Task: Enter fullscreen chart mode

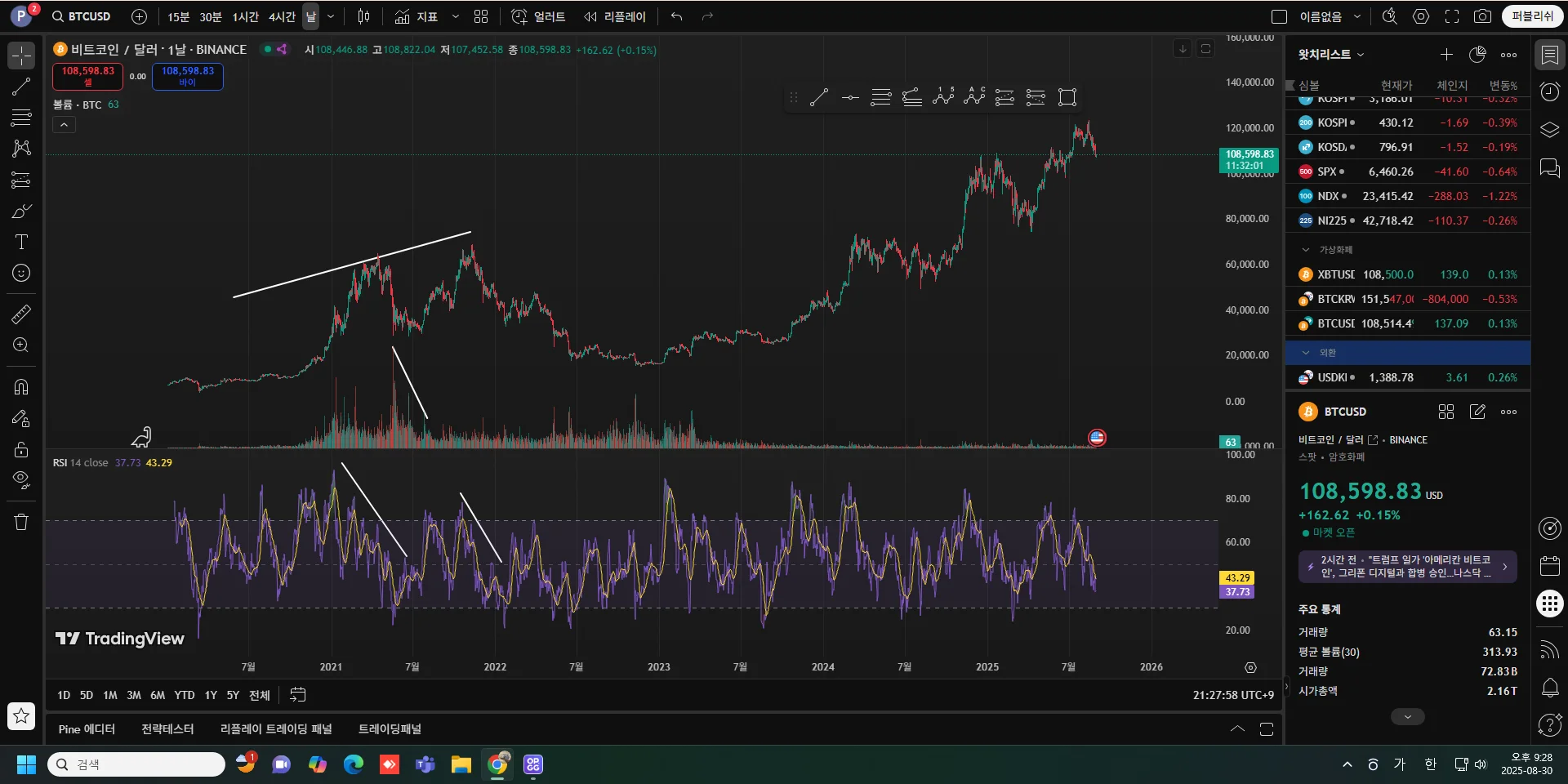Action: point(1452,16)
